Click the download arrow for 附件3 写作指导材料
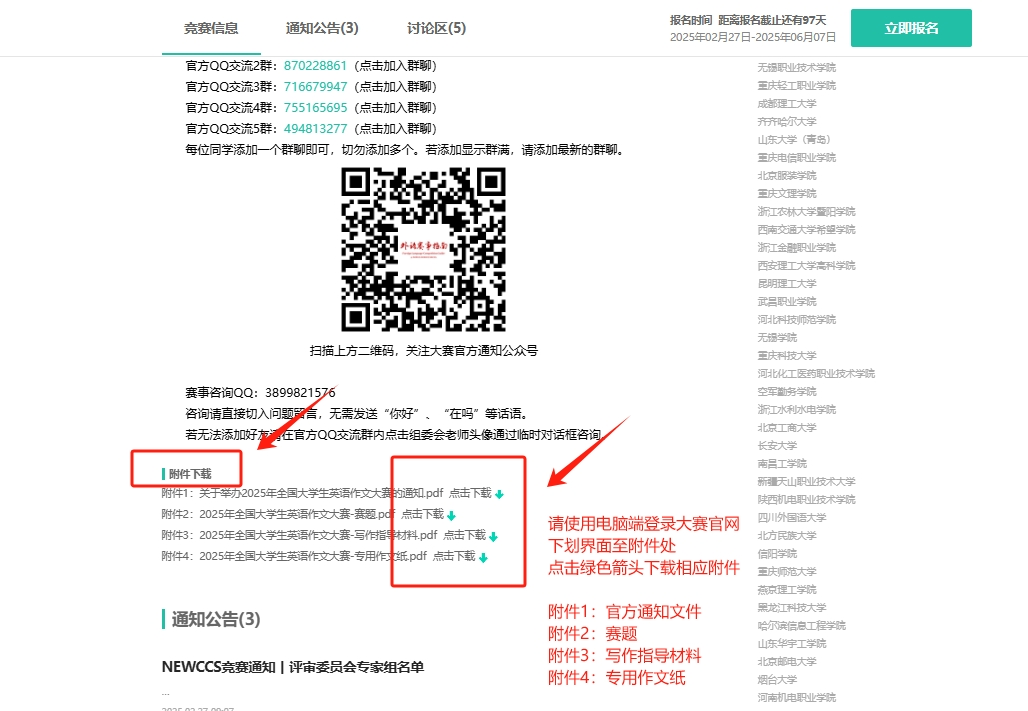1028x711 pixels. point(493,535)
